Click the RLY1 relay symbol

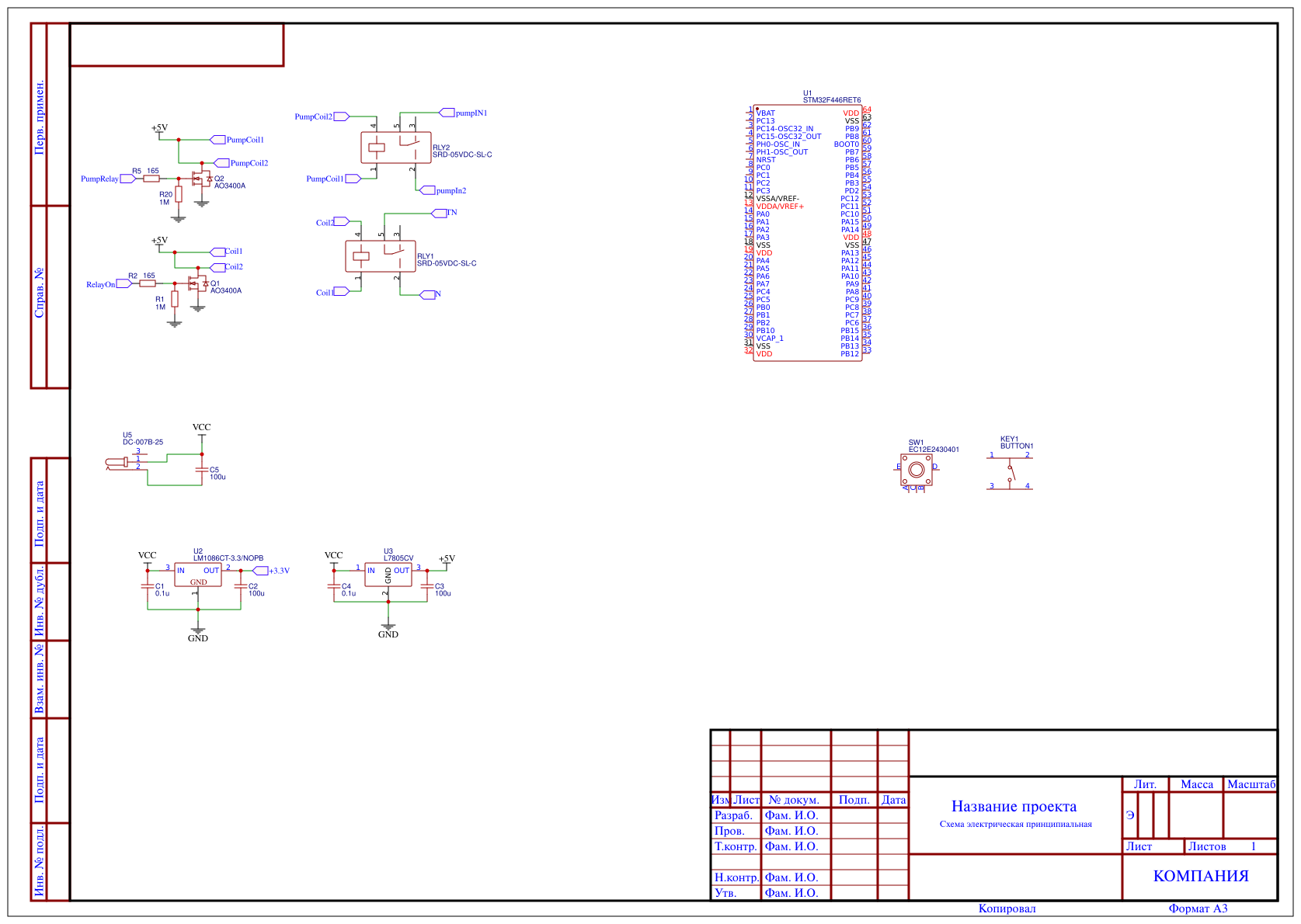tap(380, 256)
